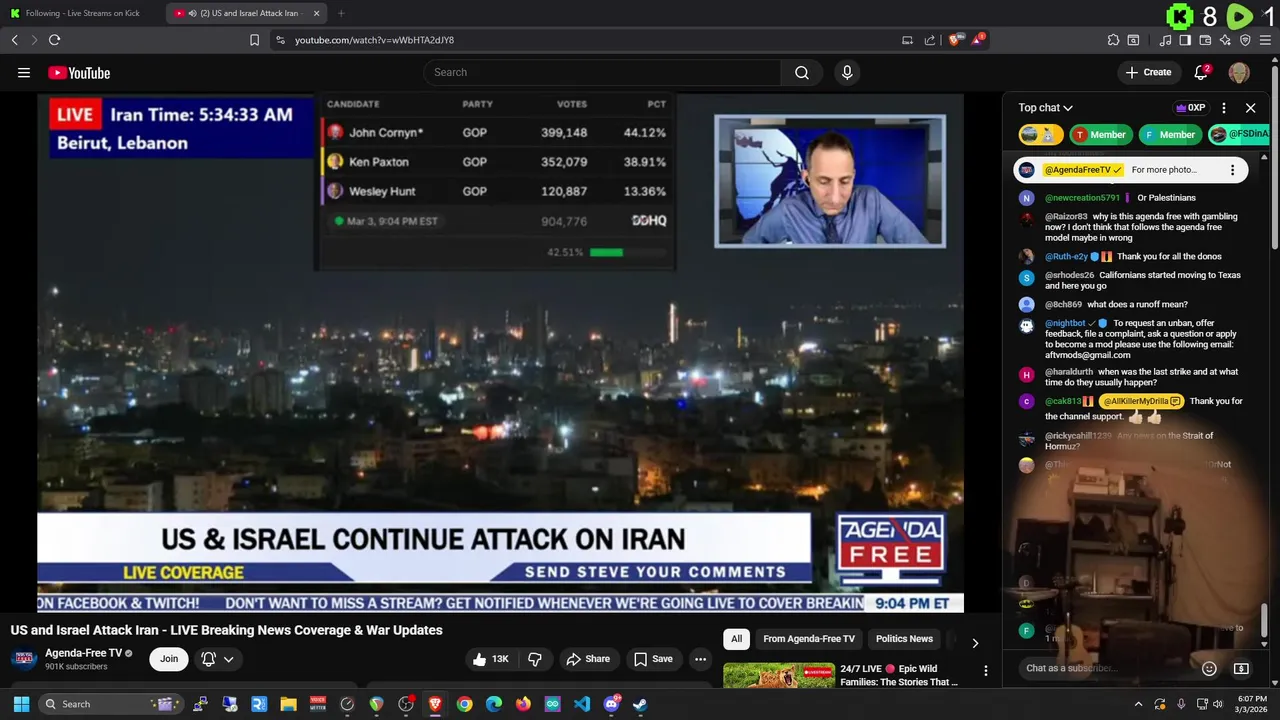The width and height of the screenshot is (1280, 720).
Task: Open the browser main menu
Action: pos(1266,40)
